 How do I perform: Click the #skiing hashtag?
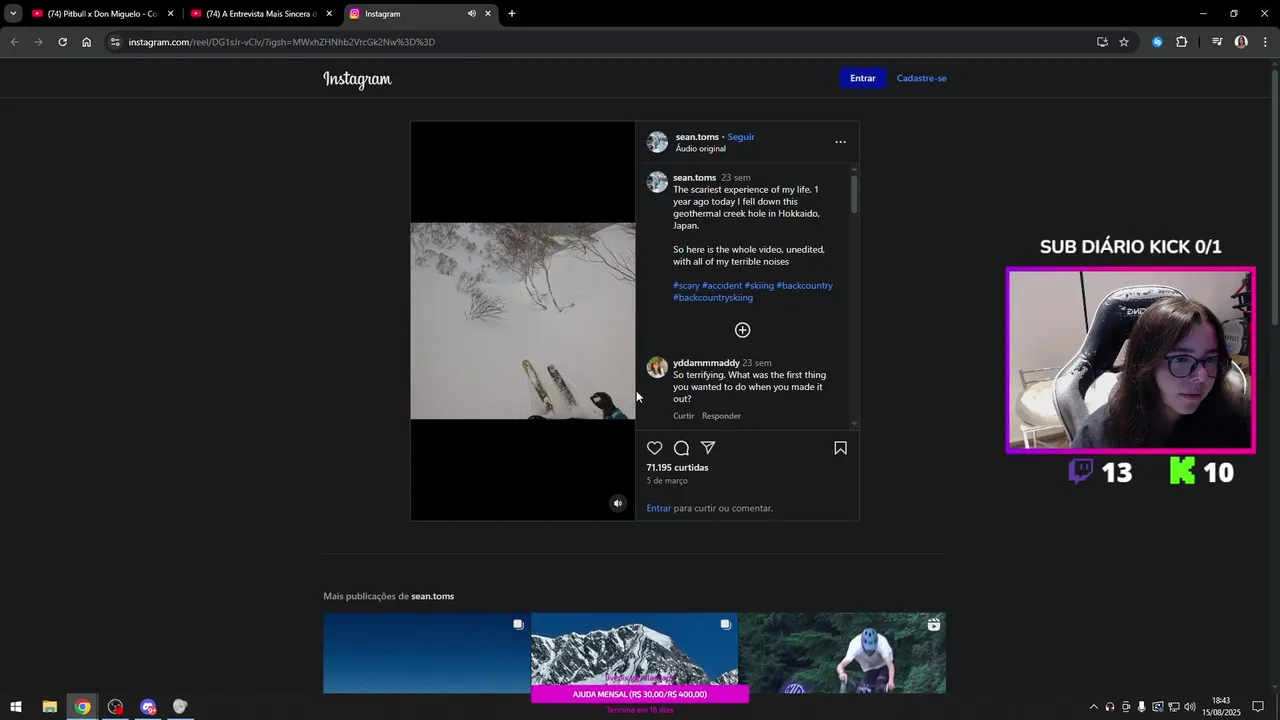point(759,285)
